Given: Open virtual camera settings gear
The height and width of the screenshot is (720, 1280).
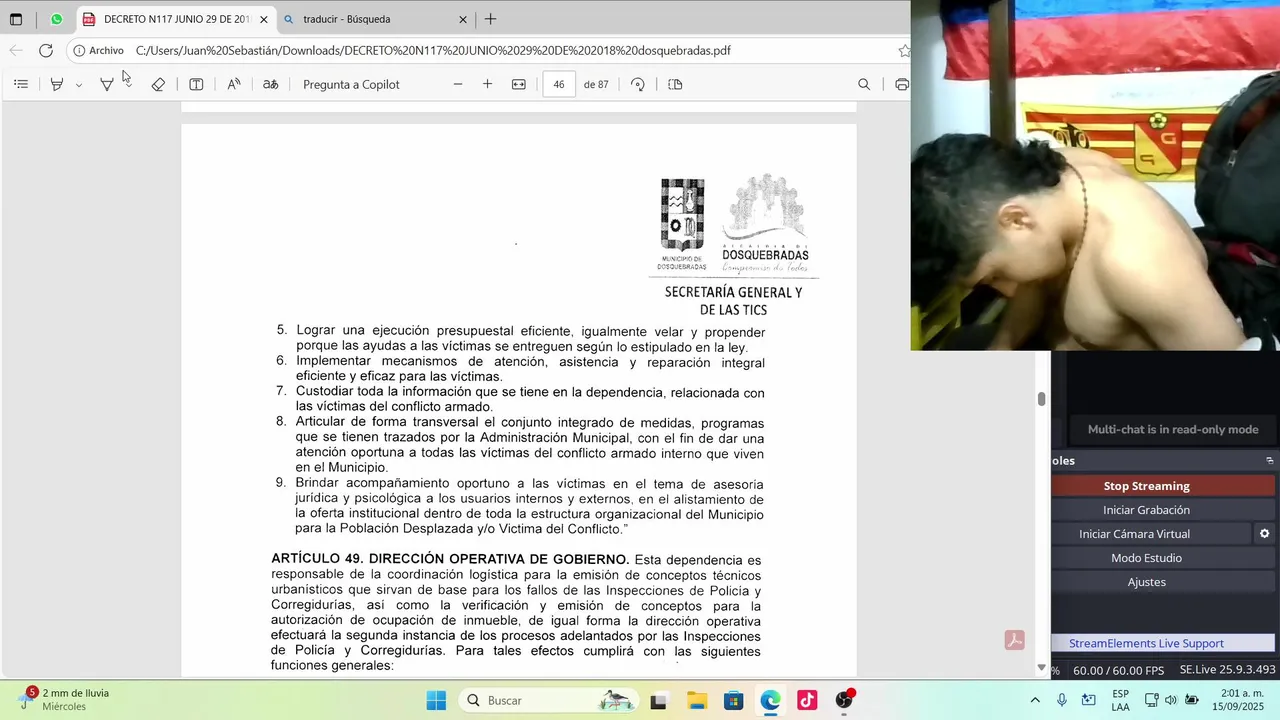Looking at the screenshot, I should pos(1264,534).
